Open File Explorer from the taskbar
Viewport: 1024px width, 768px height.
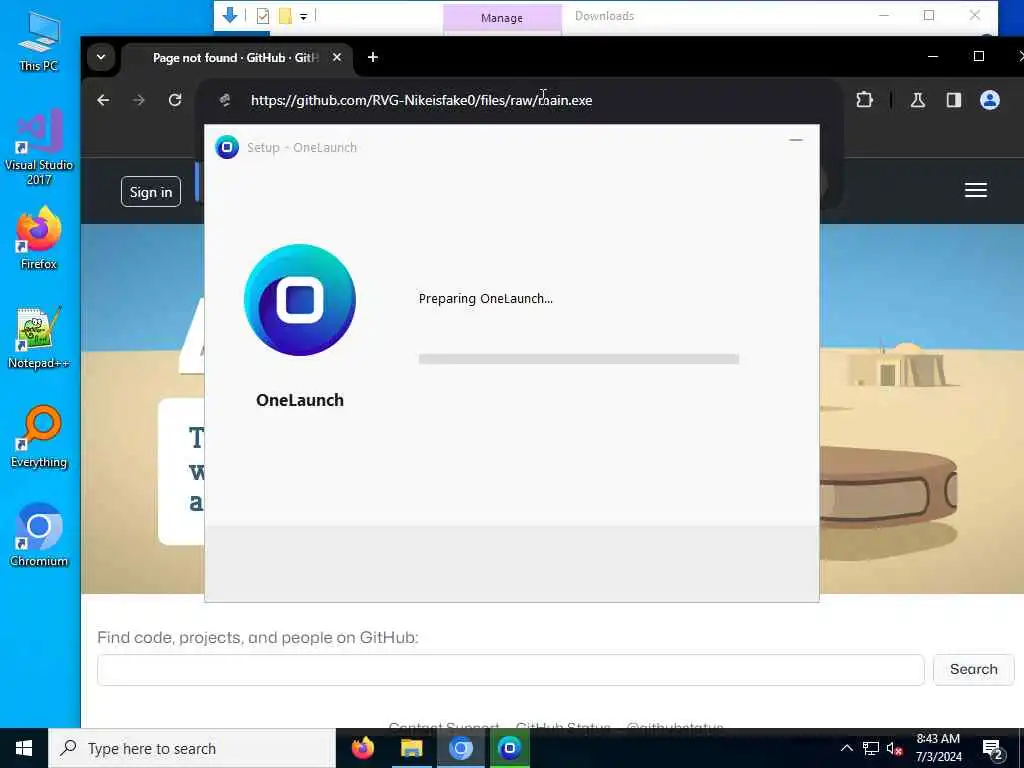coord(411,748)
